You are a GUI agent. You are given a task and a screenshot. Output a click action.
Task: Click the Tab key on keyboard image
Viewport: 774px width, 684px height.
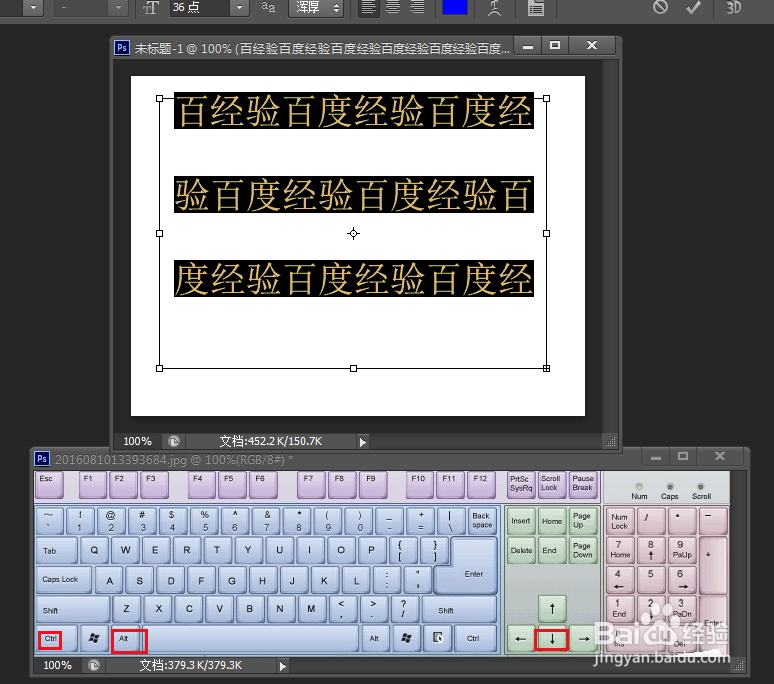[56, 551]
